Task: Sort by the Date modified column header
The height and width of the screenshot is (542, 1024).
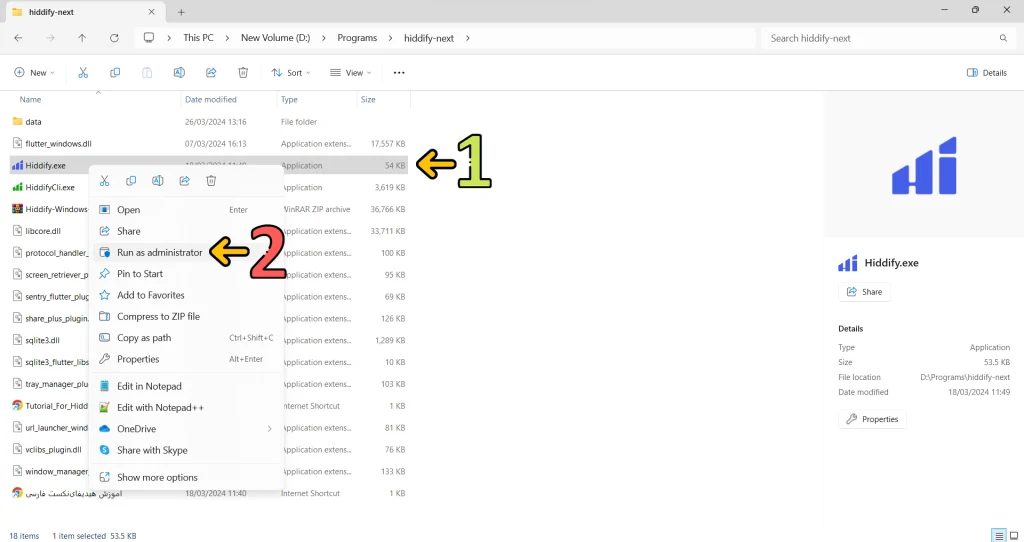Action: coord(211,99)
